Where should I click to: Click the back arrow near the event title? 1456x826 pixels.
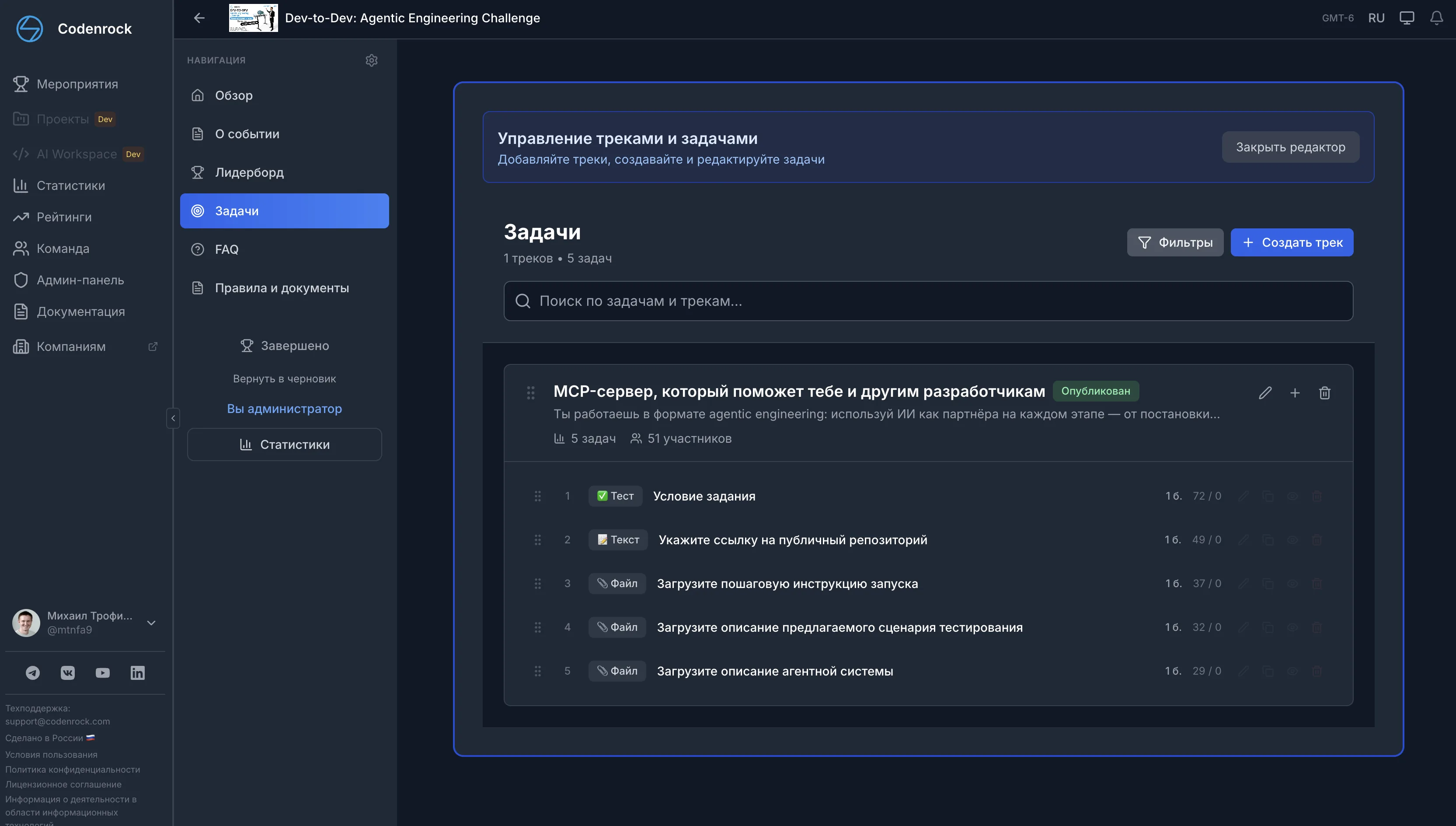(199, 18)
